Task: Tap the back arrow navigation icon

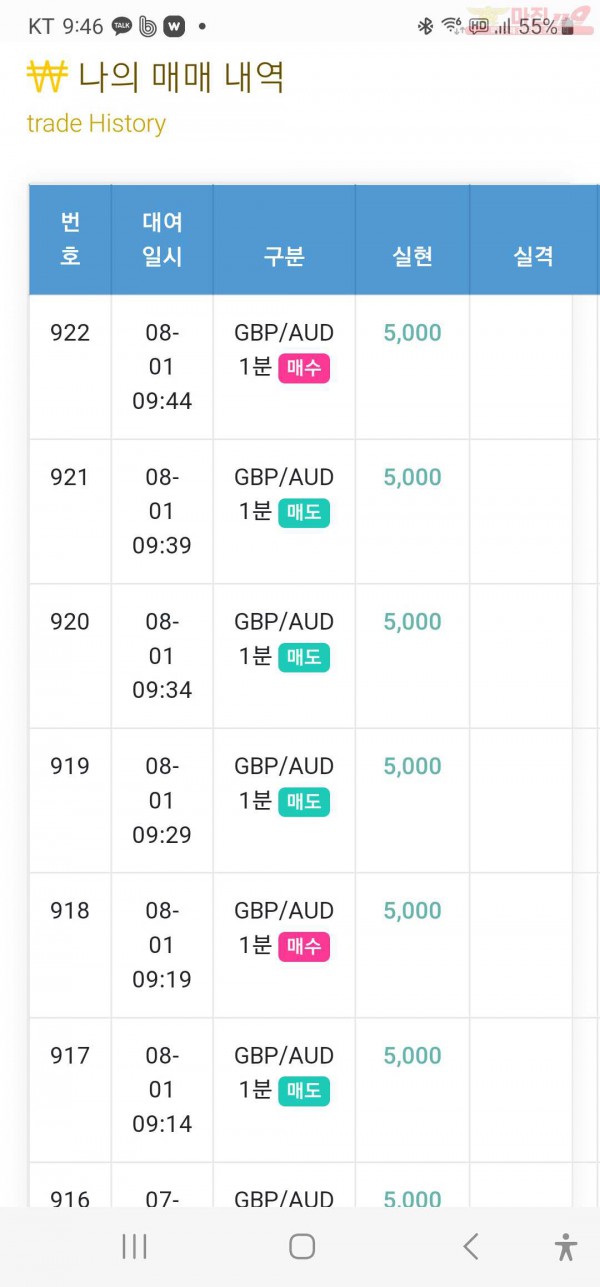Action: 470,1246
